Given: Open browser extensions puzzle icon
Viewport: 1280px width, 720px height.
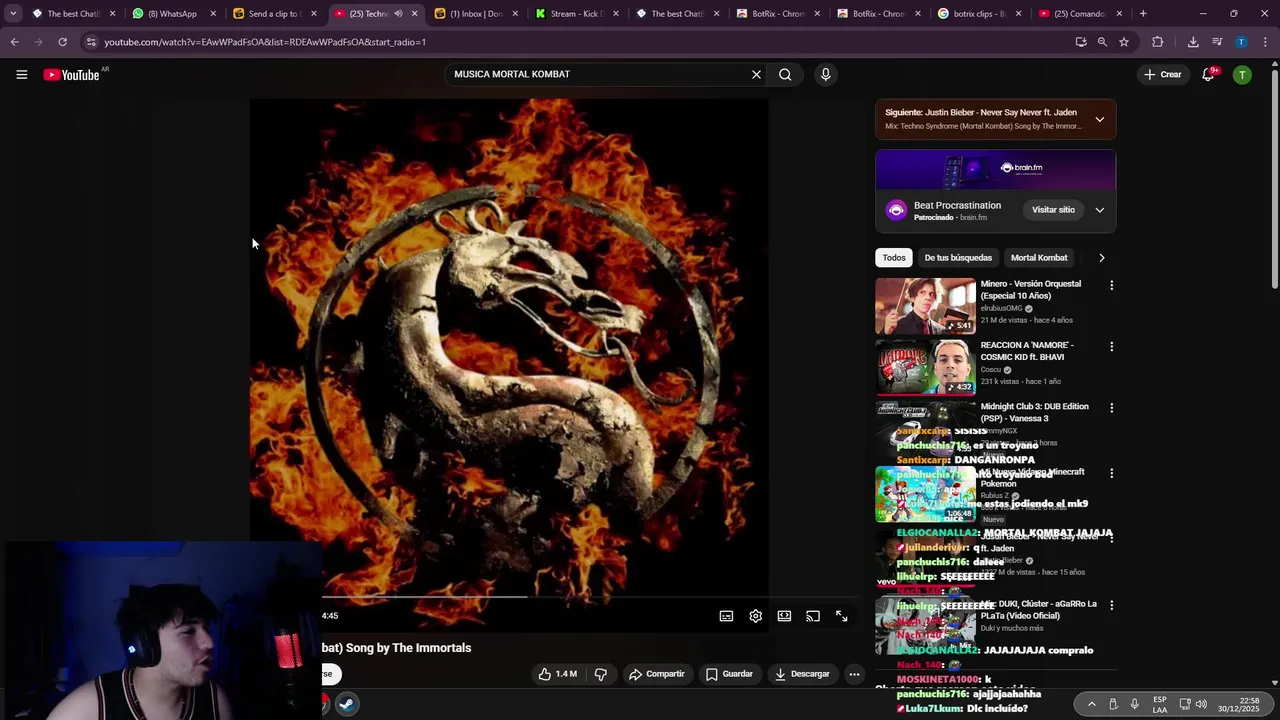Looking at the screenshot, I should click(x=1158, y=42).
